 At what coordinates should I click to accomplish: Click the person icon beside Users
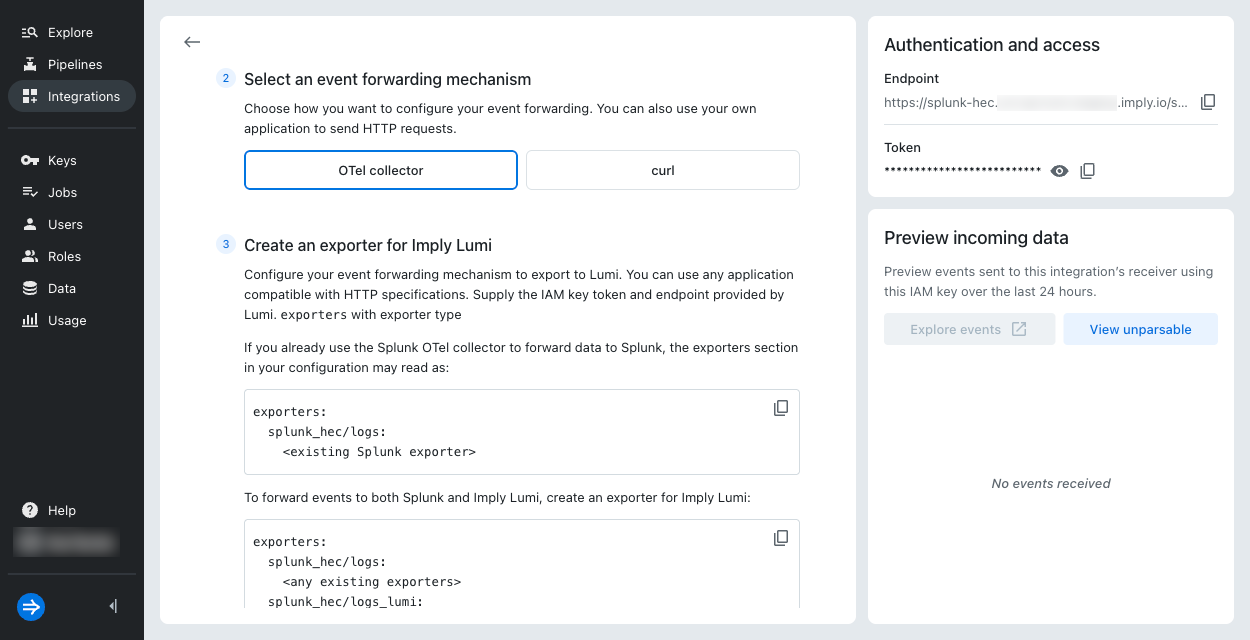pyautogui.click(x=30, y=224)
